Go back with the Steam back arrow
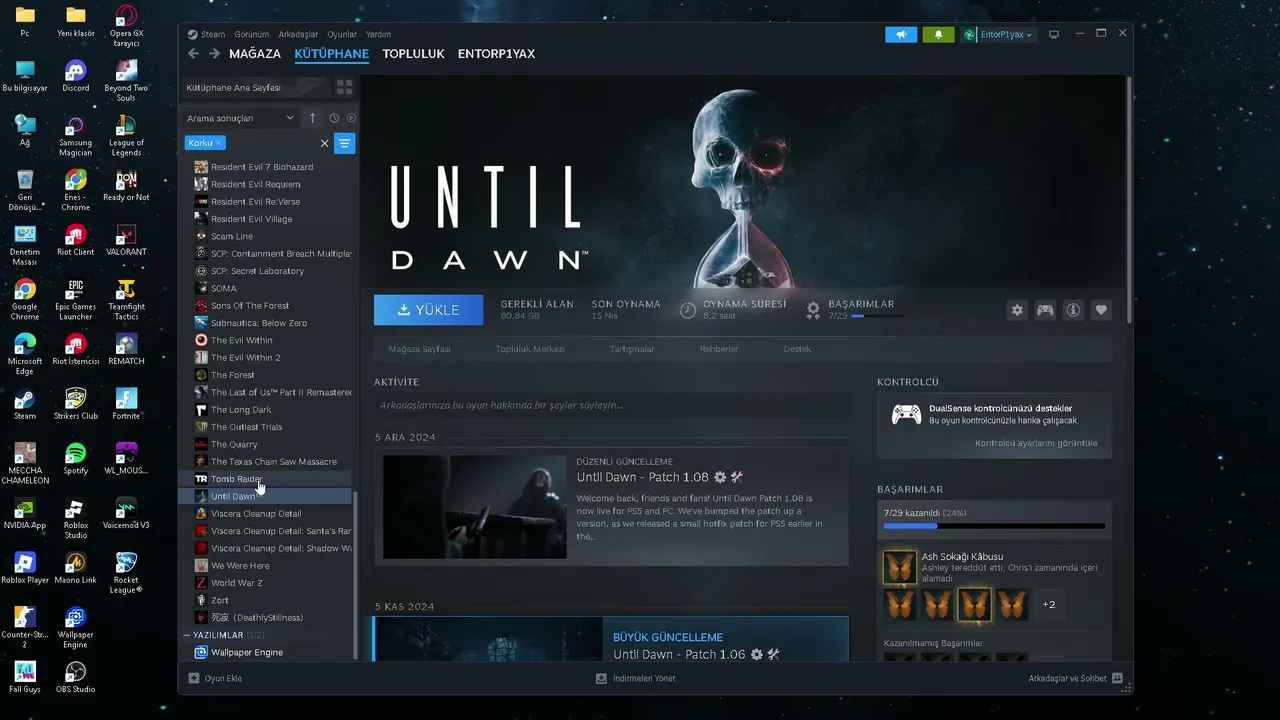The height and width of the screenshot is (720, 1280). [x=194, y=54]
